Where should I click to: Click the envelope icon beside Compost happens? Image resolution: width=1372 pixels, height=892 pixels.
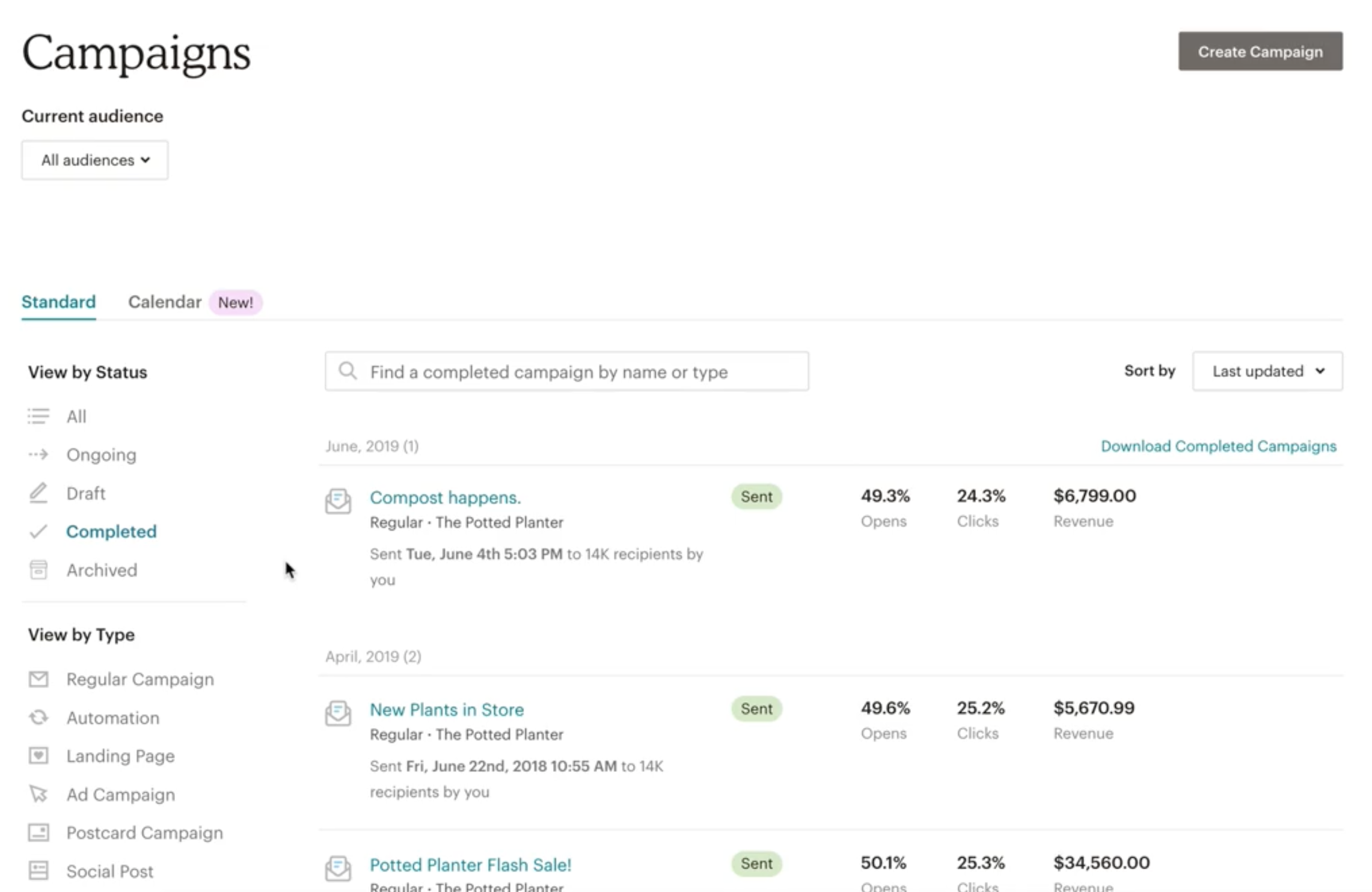point(338,500)
